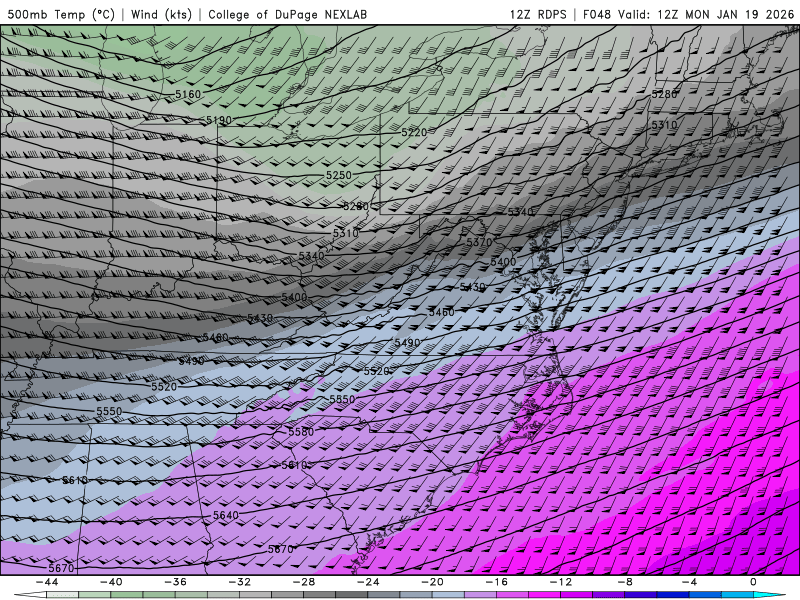Click the -16 colorbar tick label
800x600 pixels.
pos(496,582)
